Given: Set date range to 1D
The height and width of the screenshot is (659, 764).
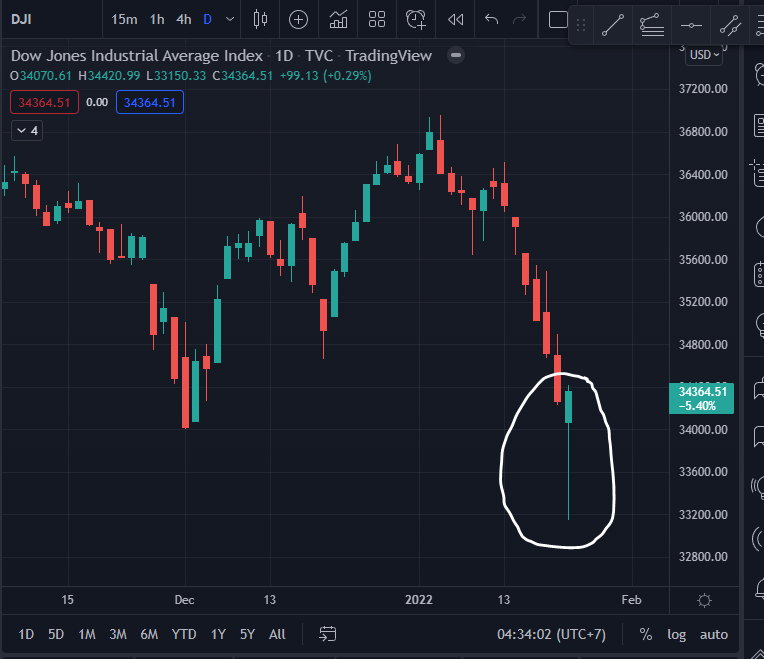Looking at the screenshot, I should (26, 634).
